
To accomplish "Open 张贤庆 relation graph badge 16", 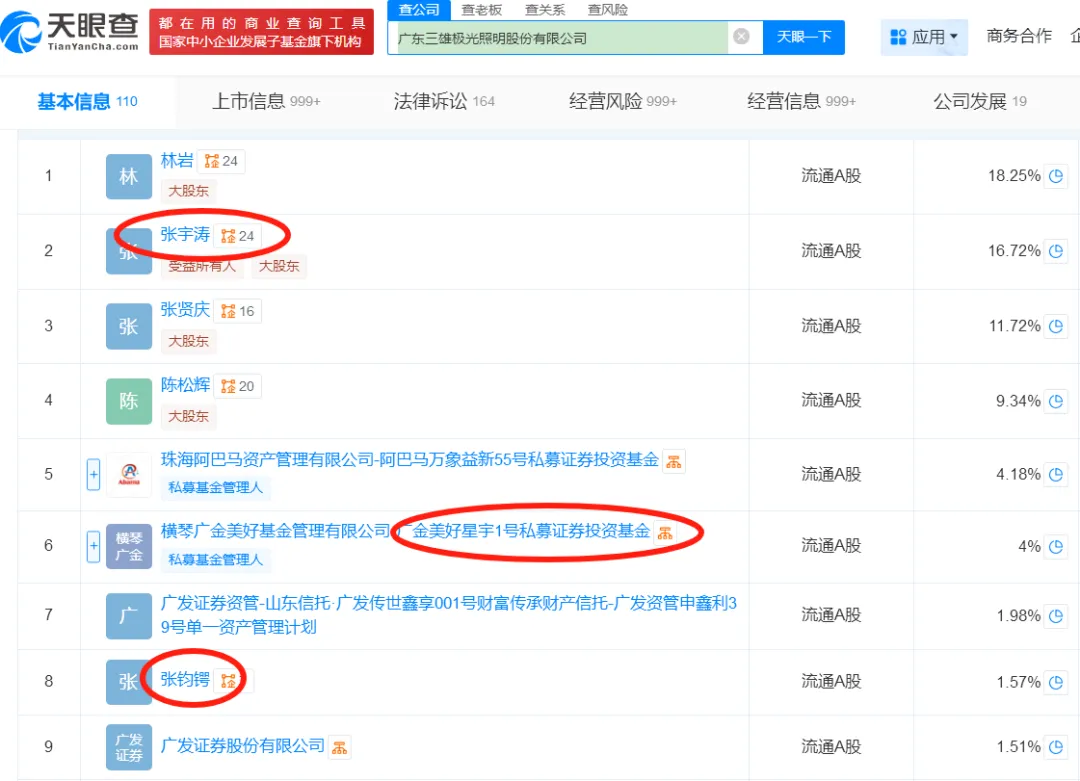I will (238, 311).
